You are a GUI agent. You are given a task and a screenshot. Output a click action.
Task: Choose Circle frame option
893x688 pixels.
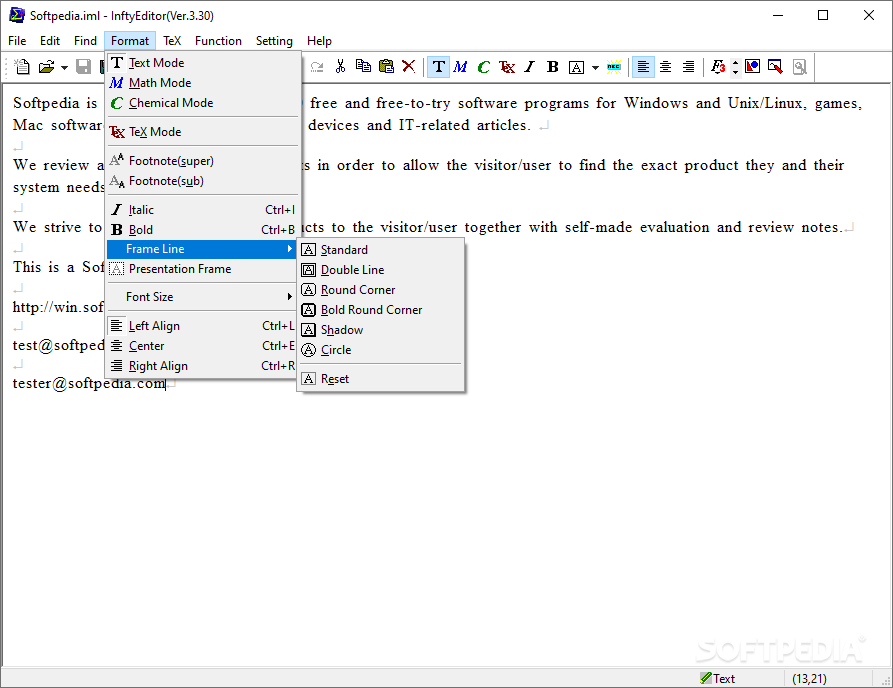click(380, 350)
